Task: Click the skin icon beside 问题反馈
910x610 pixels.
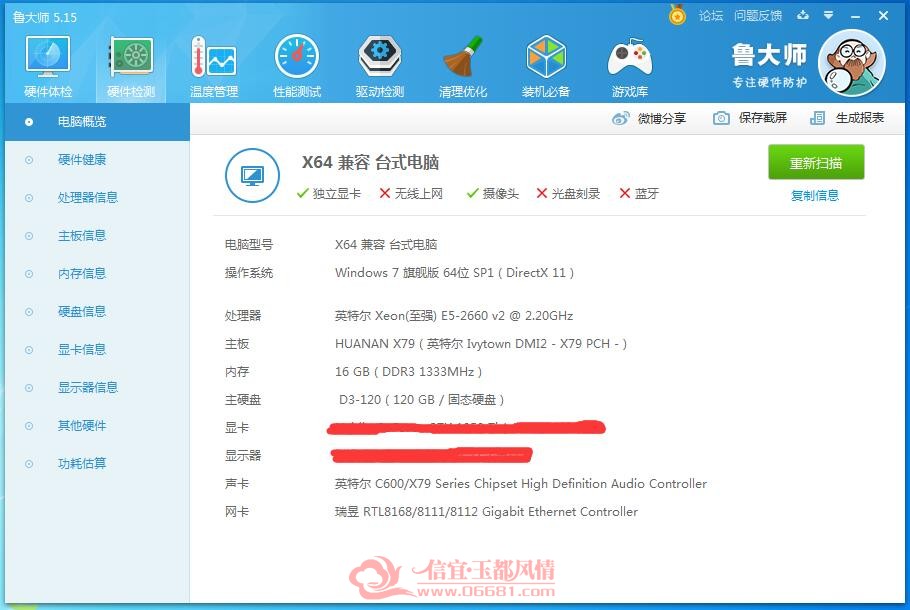Action: (803, 15)
